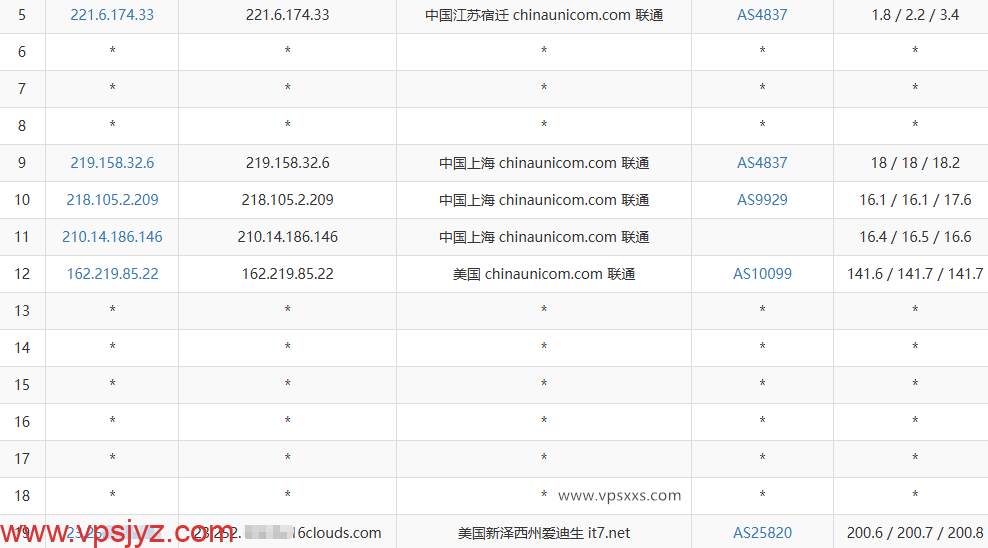
Task: Select hostname text 162.219.85.22 in hop 12
Action: [x=287, y=274]
